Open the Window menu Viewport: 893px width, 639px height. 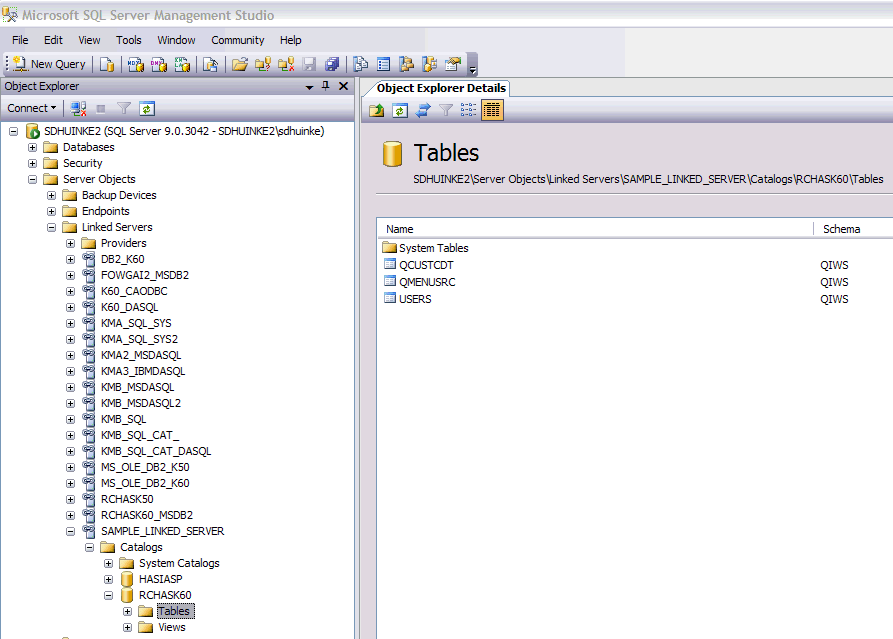(176, 40)
